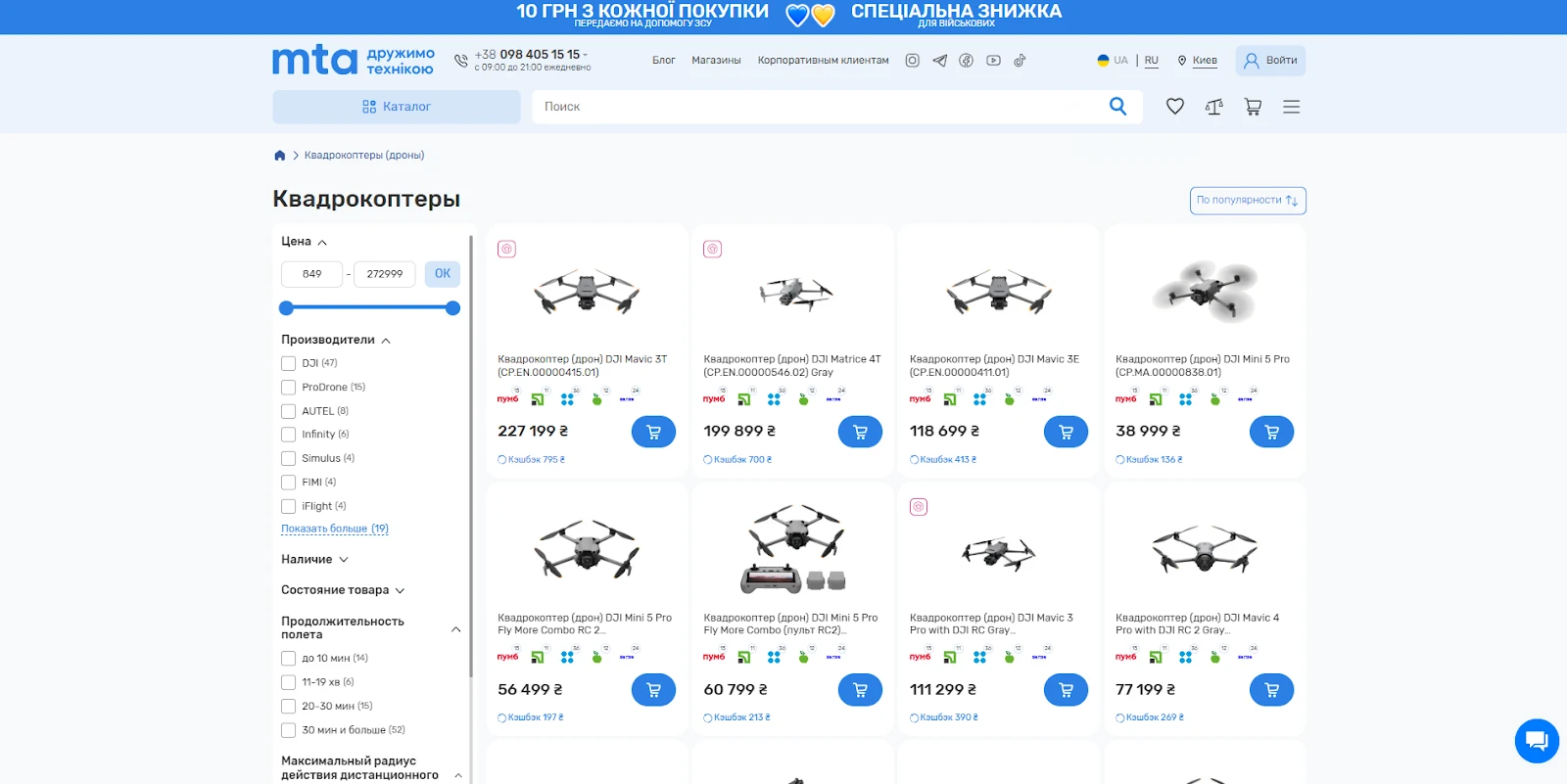Expand the Состояние товара filter section
Image resolution: width=1567 pixels, height=784 pixels.
pos(342,590)
